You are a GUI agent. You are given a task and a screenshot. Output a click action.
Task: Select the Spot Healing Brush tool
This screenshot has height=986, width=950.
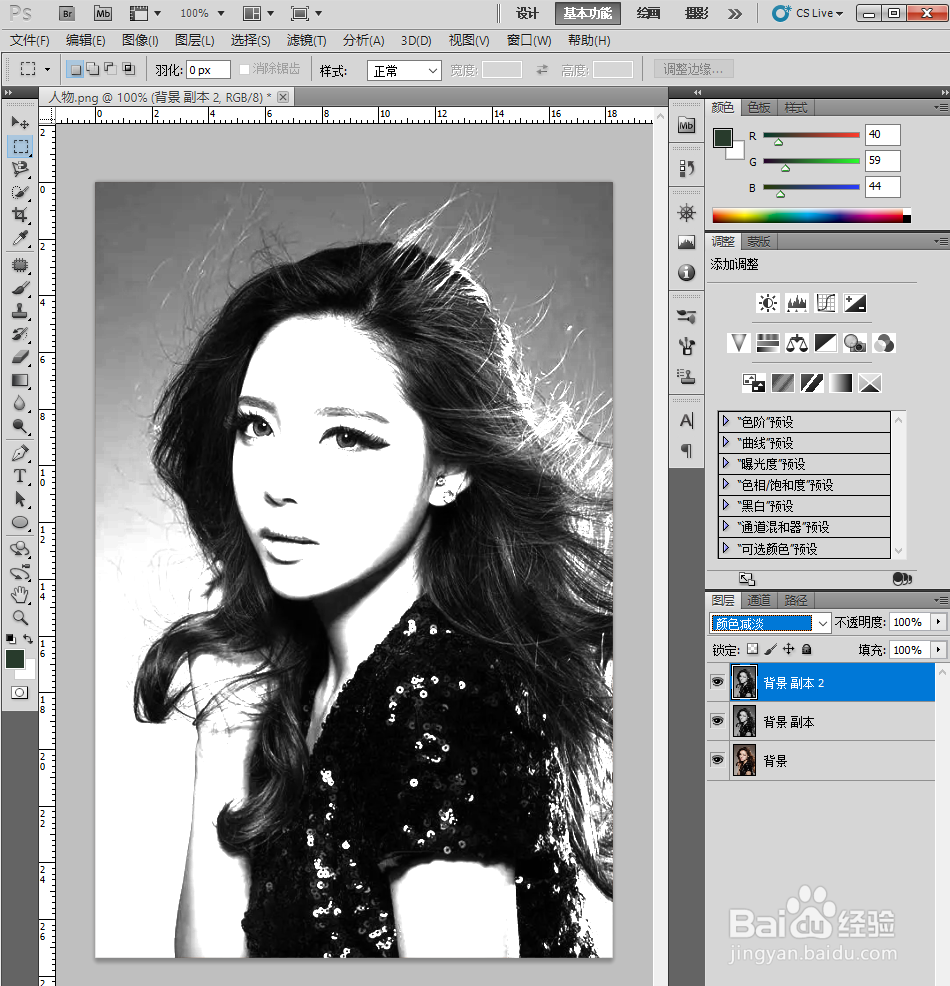(20, 265)
